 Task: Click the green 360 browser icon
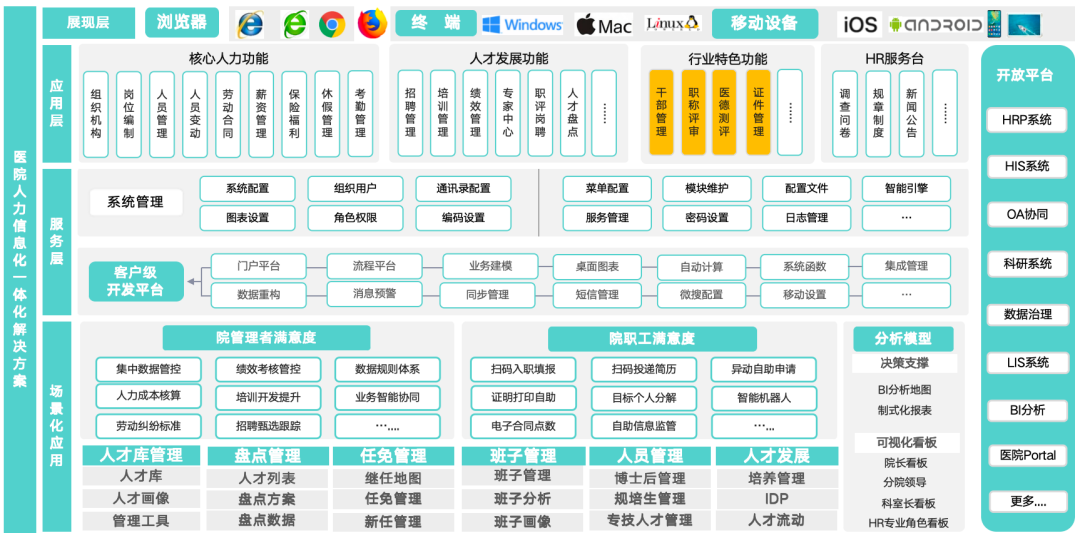[x=295, y=25]
